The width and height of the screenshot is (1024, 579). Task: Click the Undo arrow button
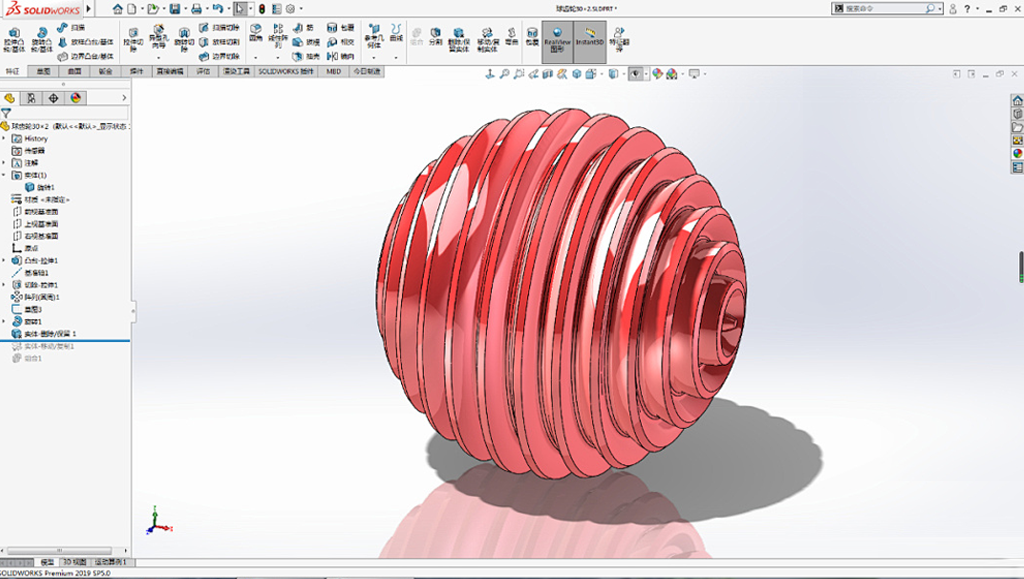tap(219, 9)
